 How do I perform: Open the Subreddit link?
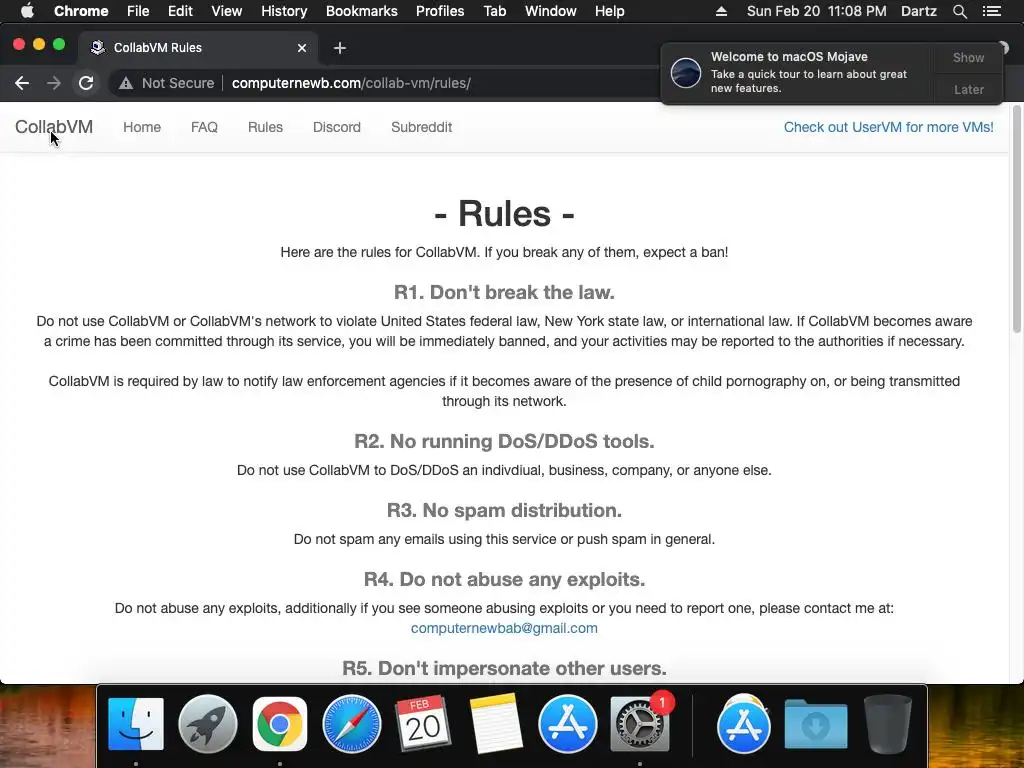pos(421,127)
